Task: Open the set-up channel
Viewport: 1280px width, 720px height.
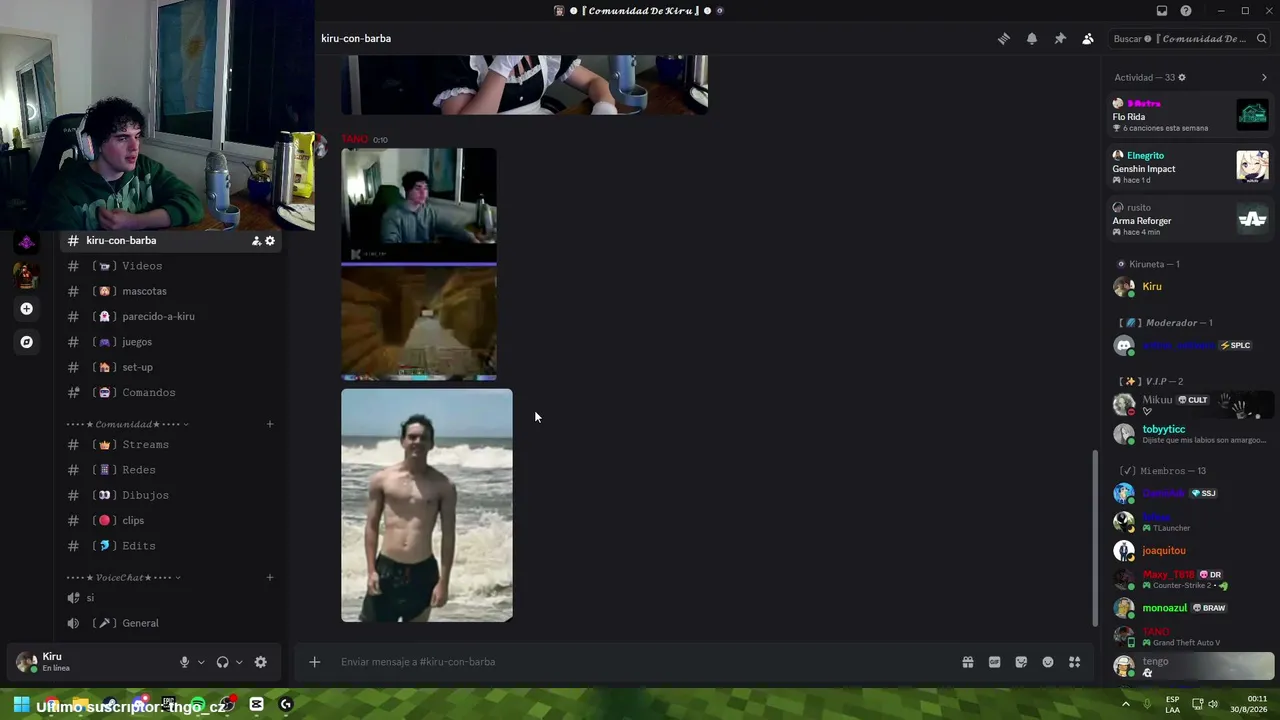Action: point(170,367)
